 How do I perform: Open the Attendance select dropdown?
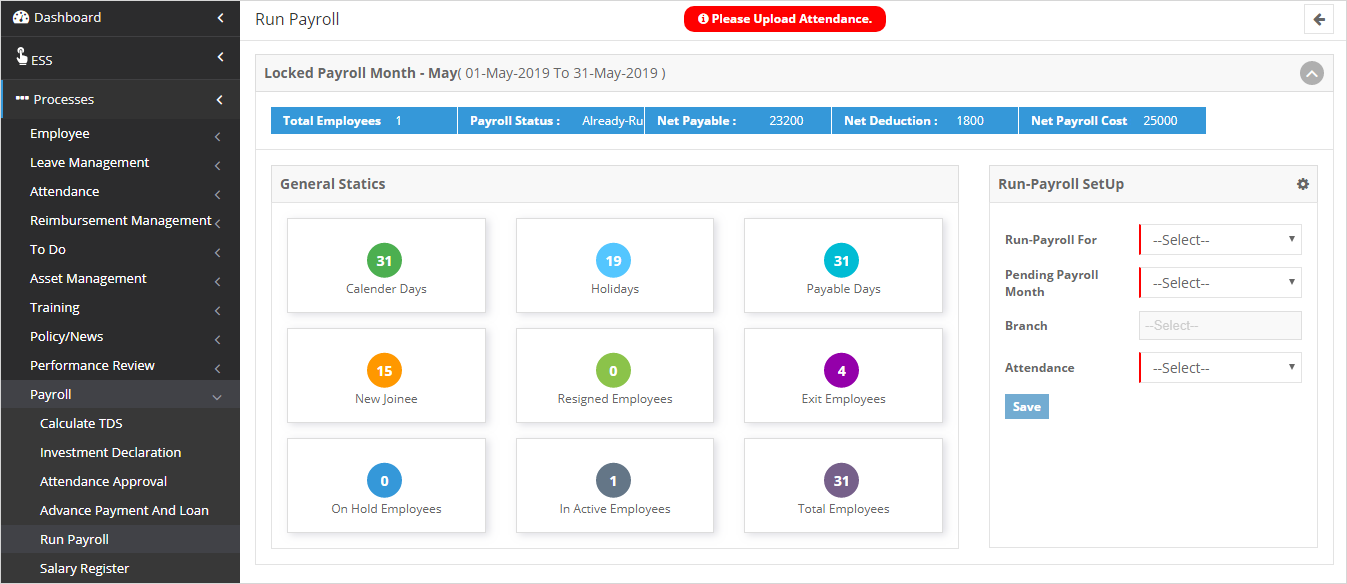point(1221,368)
